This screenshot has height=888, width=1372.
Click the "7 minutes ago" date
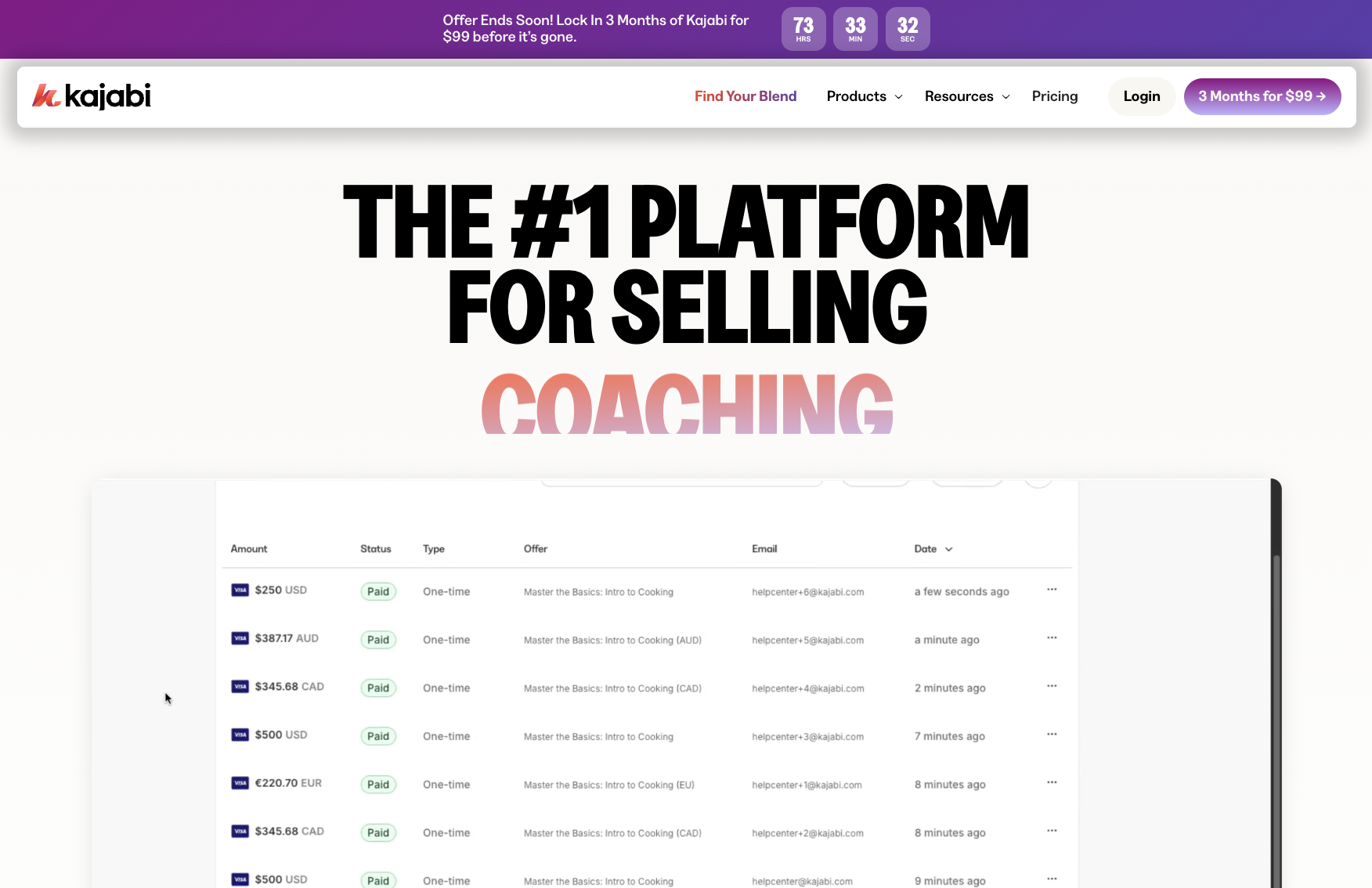[950, 737]
